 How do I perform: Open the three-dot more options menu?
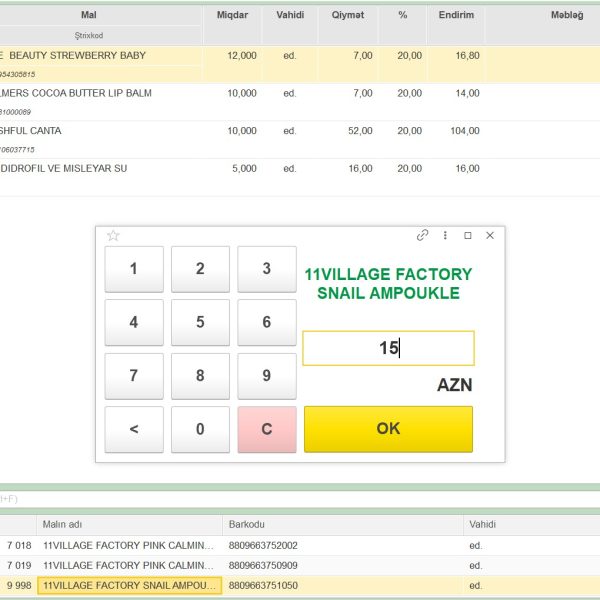pyautogui.click(x=445, y=235)
